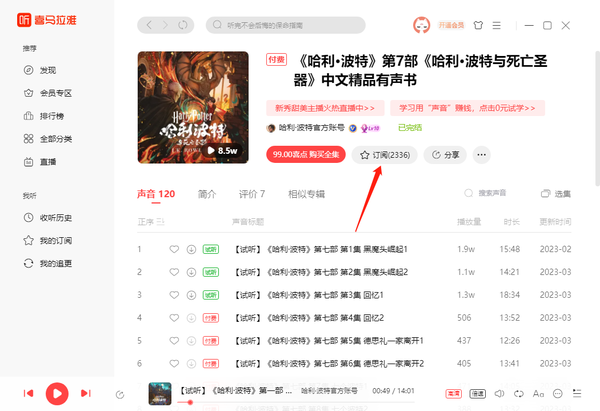Like track 4 with the heart icon

pyautogui.click(x=174, y=318)
